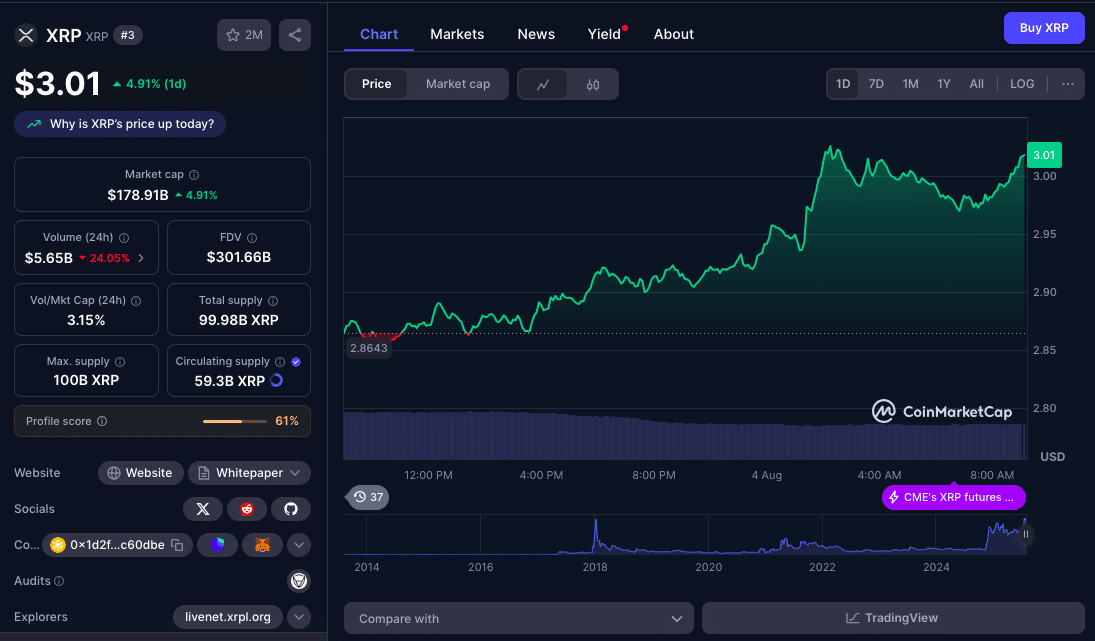Show Audits info tooltip icon

[59, 581]
